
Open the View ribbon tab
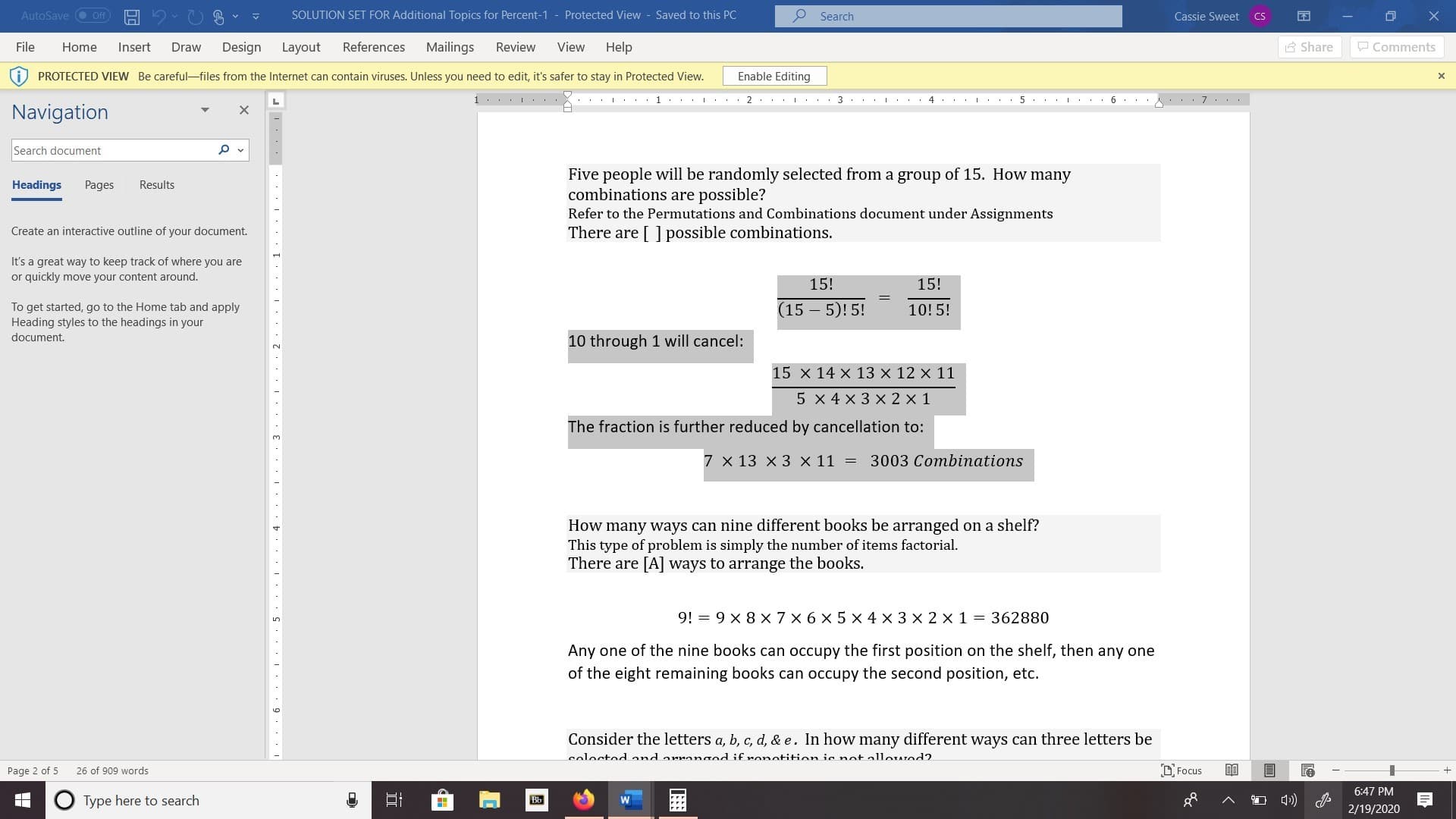pyautogui.click(x=570, y=46)
